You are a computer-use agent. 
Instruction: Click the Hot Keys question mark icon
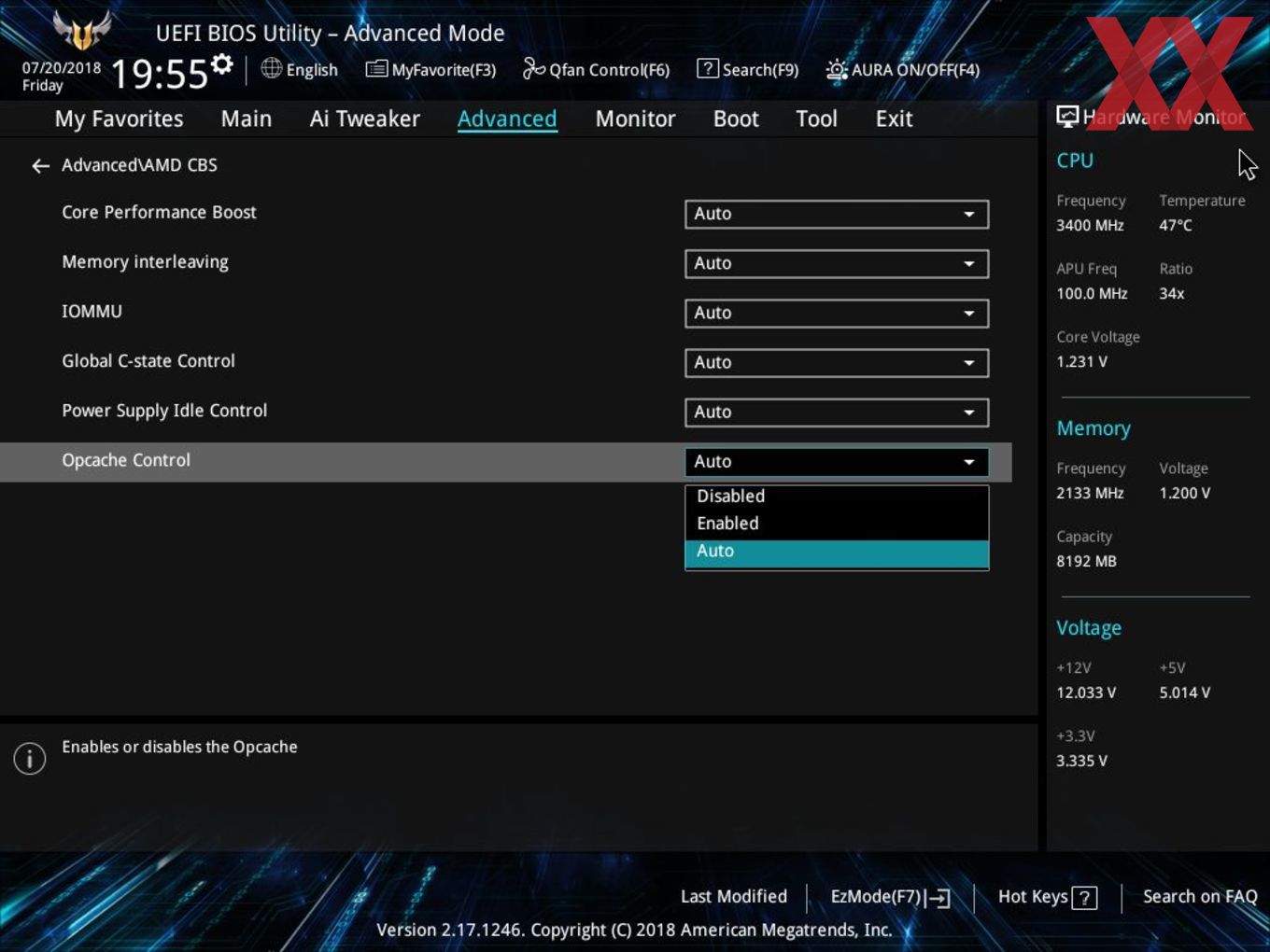click(x=1084, y=898)
